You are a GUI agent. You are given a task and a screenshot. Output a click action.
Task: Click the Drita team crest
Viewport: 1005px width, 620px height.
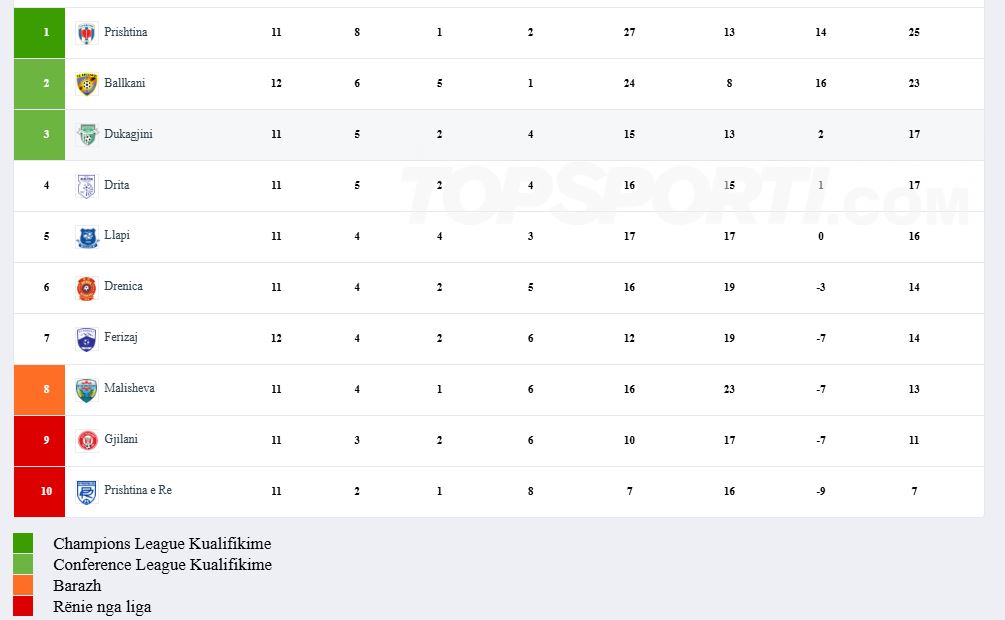(87, 186)
